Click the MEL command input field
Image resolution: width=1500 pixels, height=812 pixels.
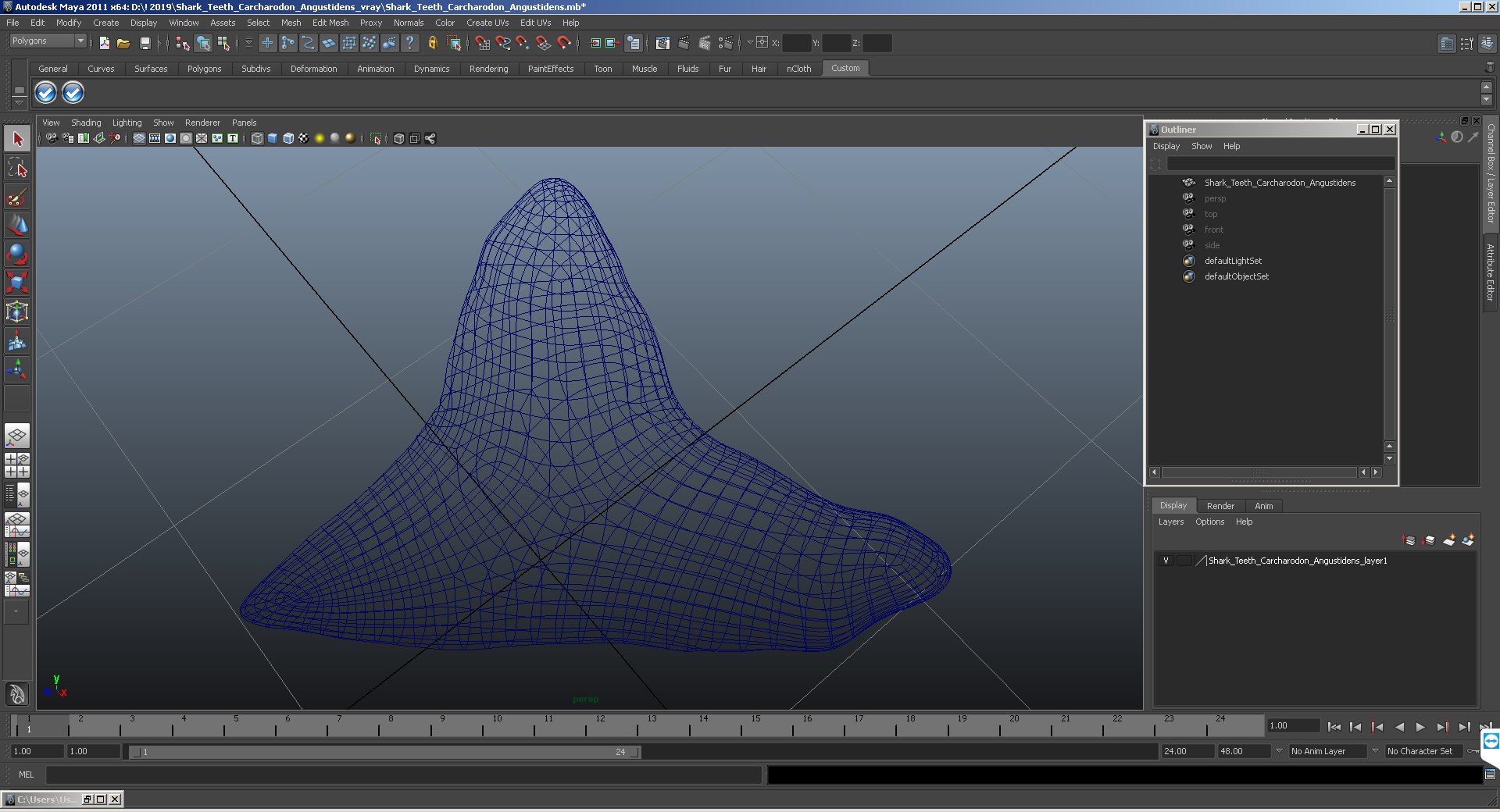tap(403, 775)
